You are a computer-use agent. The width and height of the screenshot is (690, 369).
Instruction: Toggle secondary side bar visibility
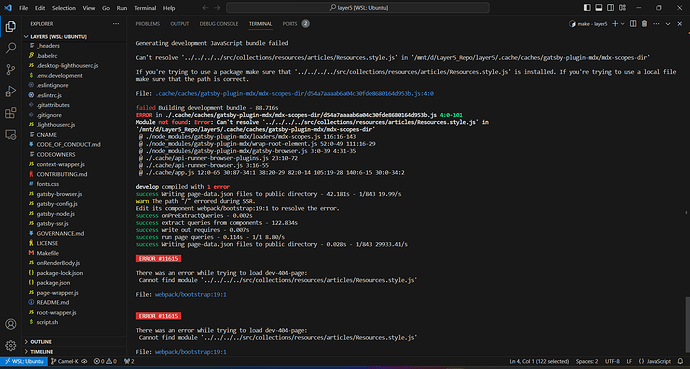click(610, 8)
